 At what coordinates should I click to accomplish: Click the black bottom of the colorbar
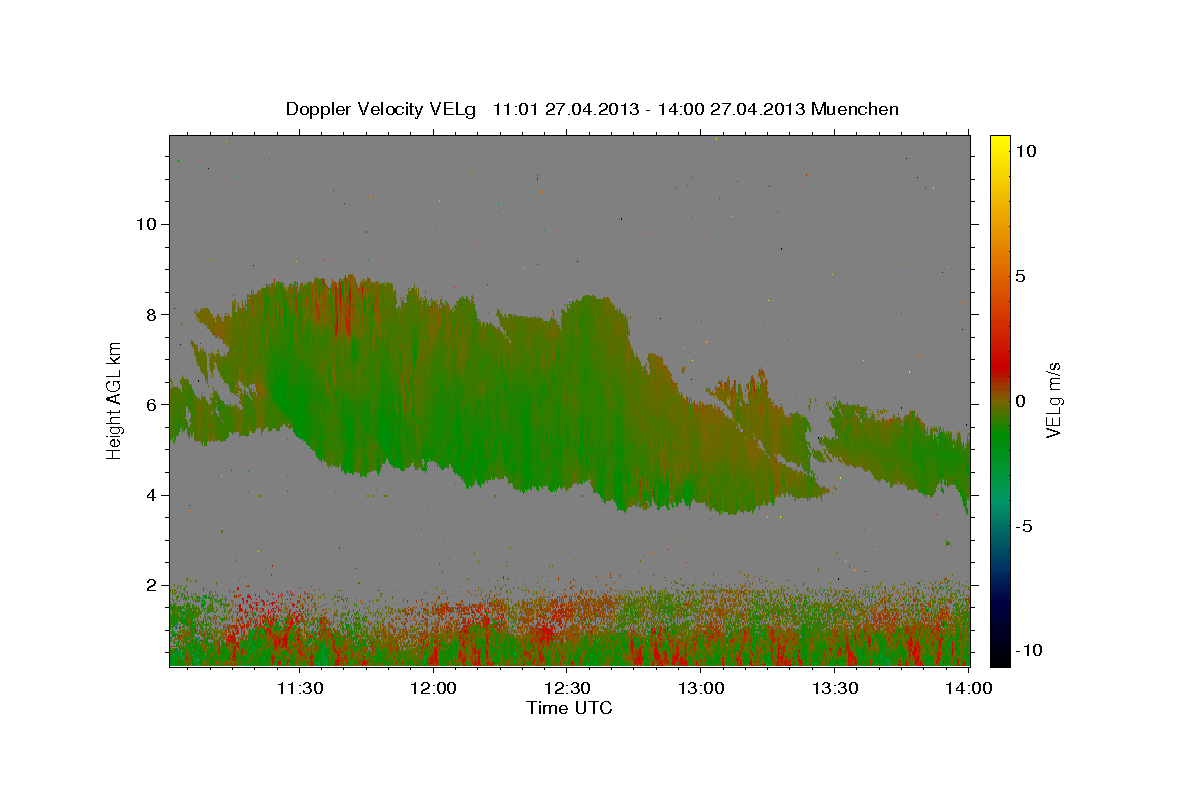(1000, 655)
